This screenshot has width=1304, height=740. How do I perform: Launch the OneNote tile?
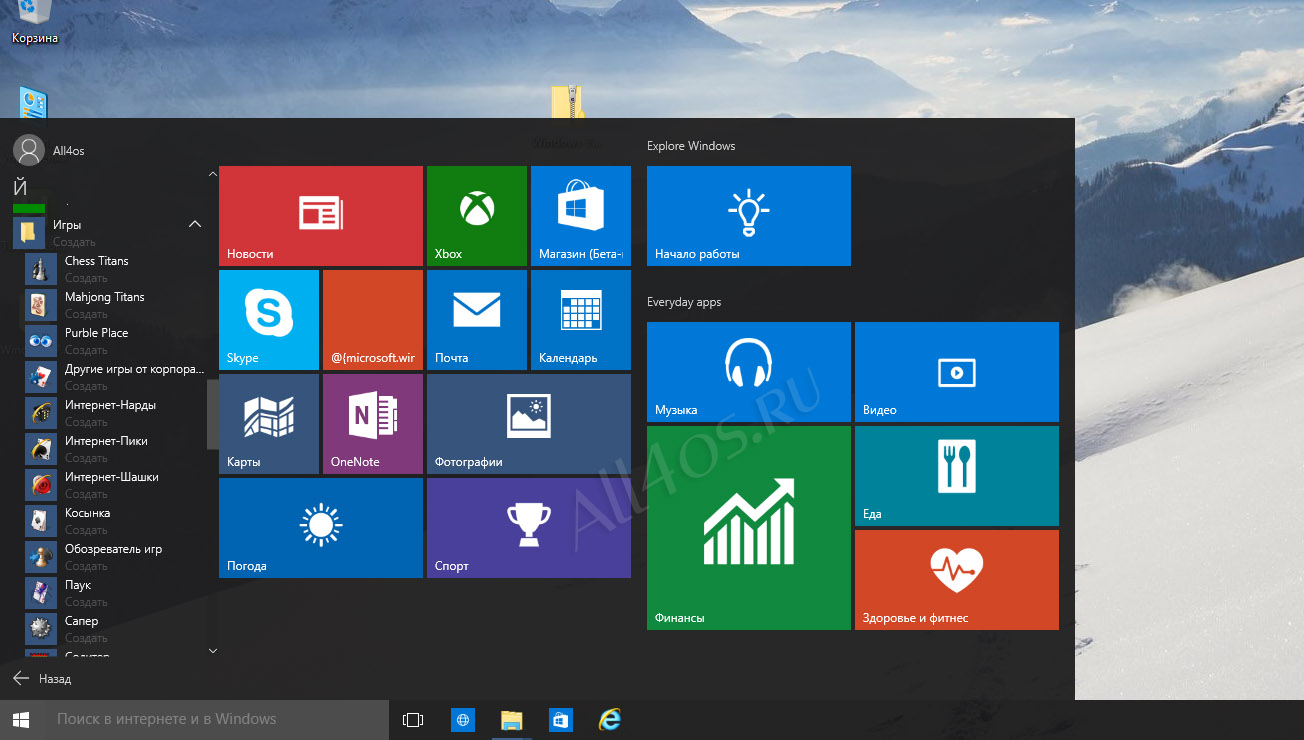pos(373,424)
